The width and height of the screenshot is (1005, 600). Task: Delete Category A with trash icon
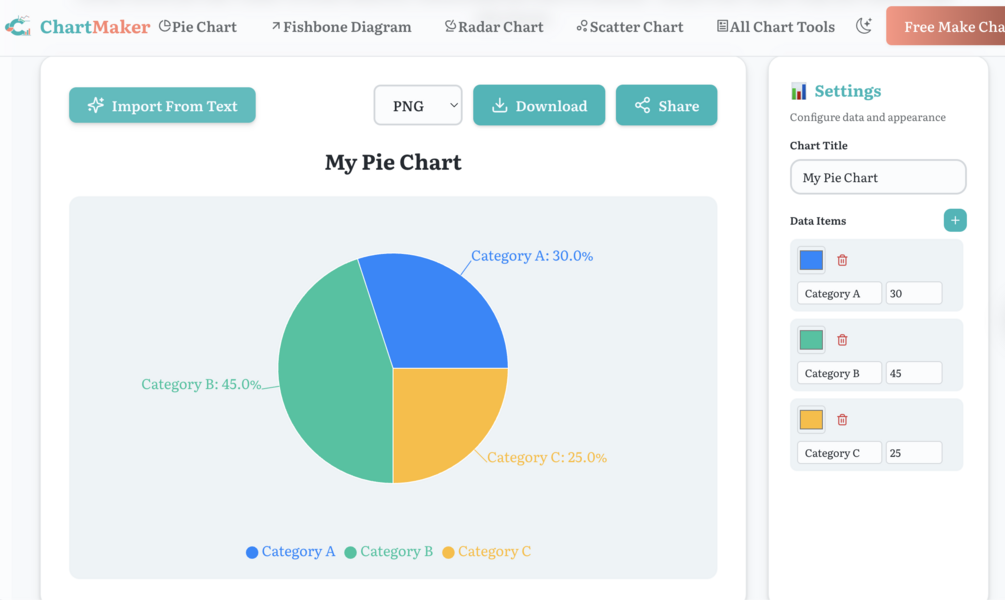(x=842, y=260)
